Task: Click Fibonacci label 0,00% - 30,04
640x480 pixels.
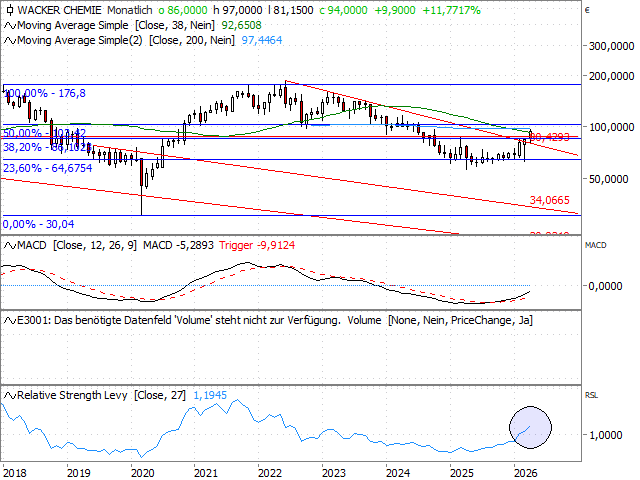Action: [x=38, y=224]
